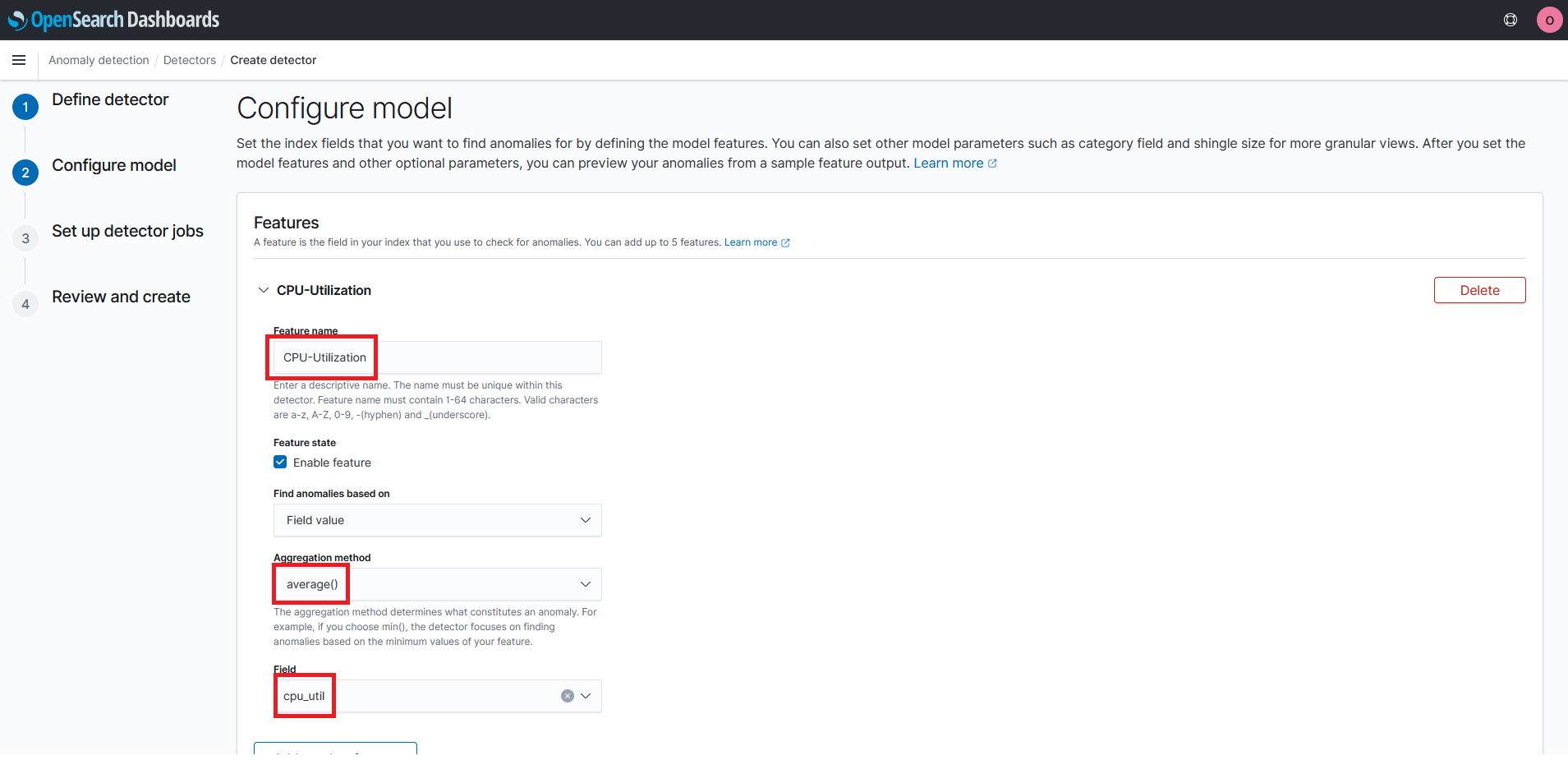This screenshot has width=1568, height=760.
Task: Open the Find anomalies based on dropdown
Action: click(437, 520)
